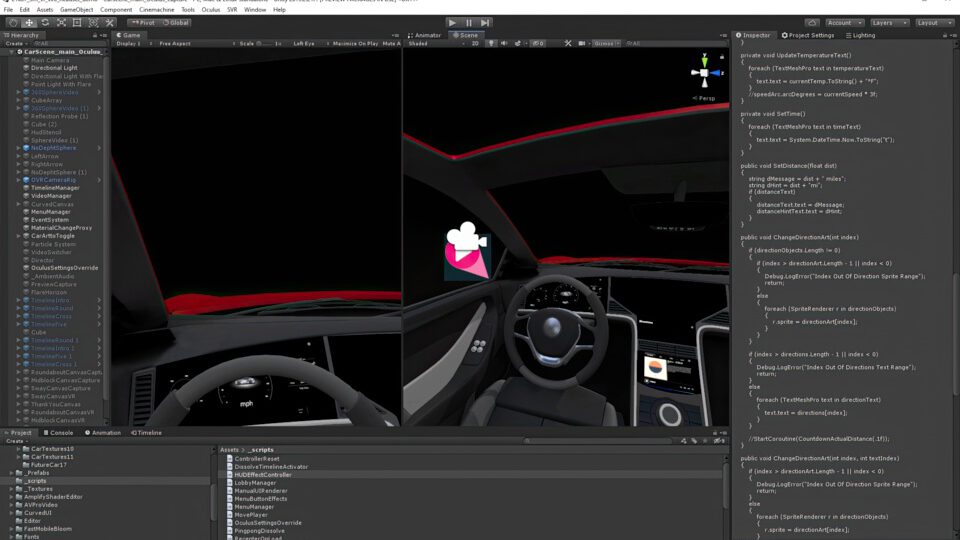Open the Layout dropdown

coord(934,23)
